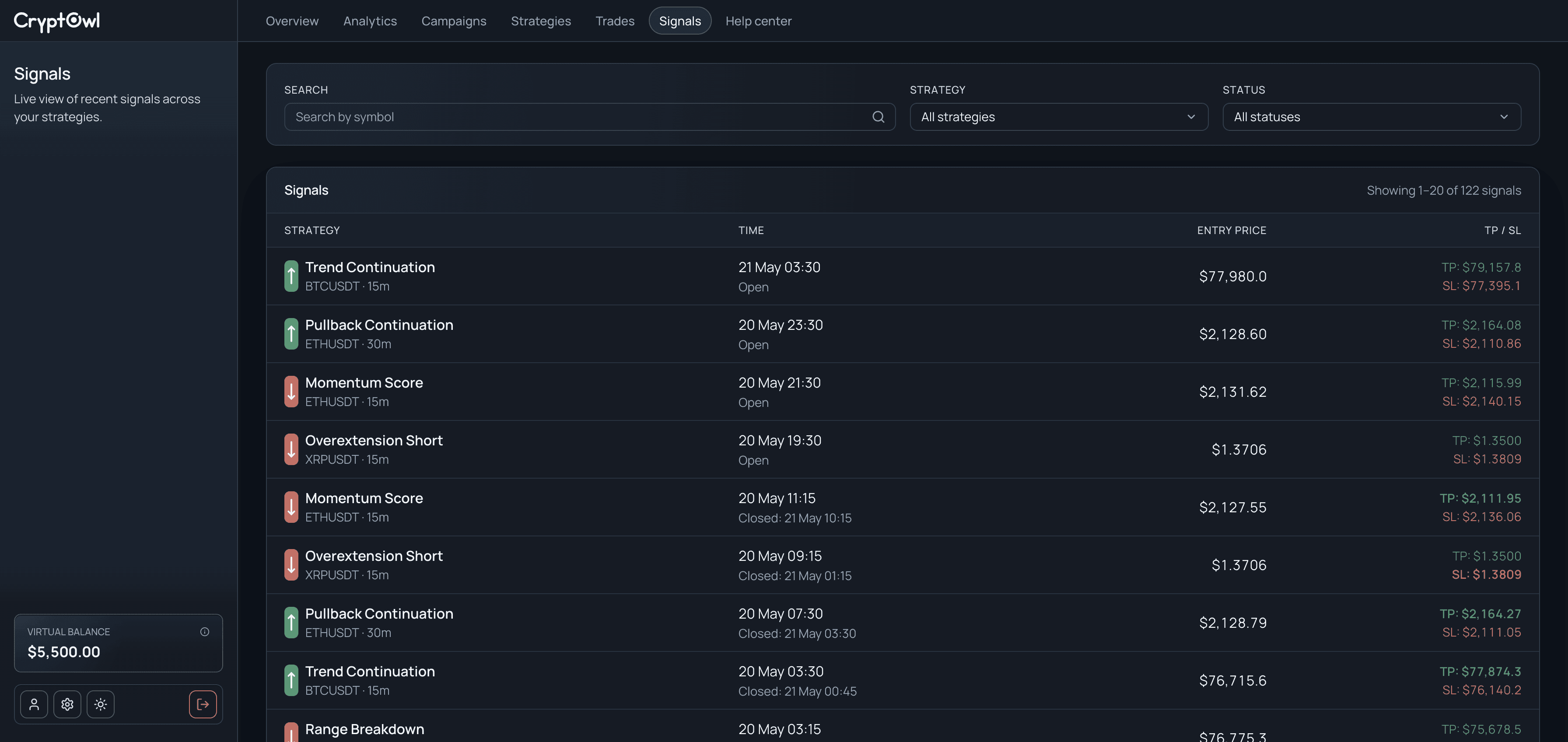Open the All strategies dropdown
The image size is (1568, 742).
1058,117
